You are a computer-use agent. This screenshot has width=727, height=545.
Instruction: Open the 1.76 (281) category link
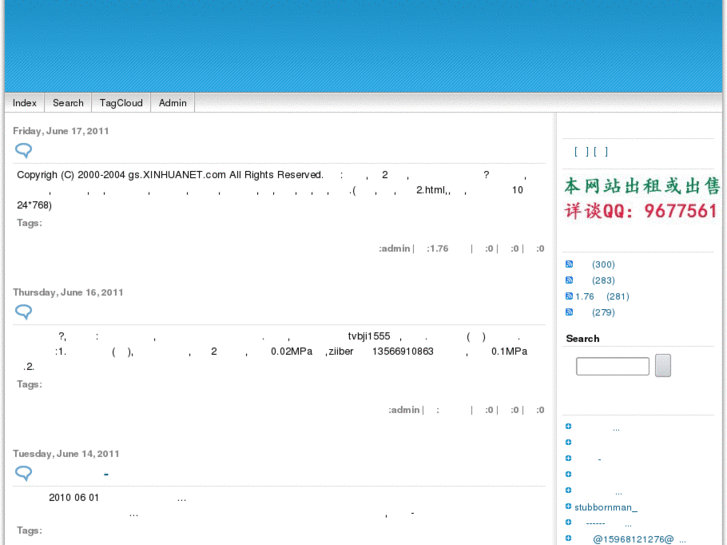tap(602, 296)
